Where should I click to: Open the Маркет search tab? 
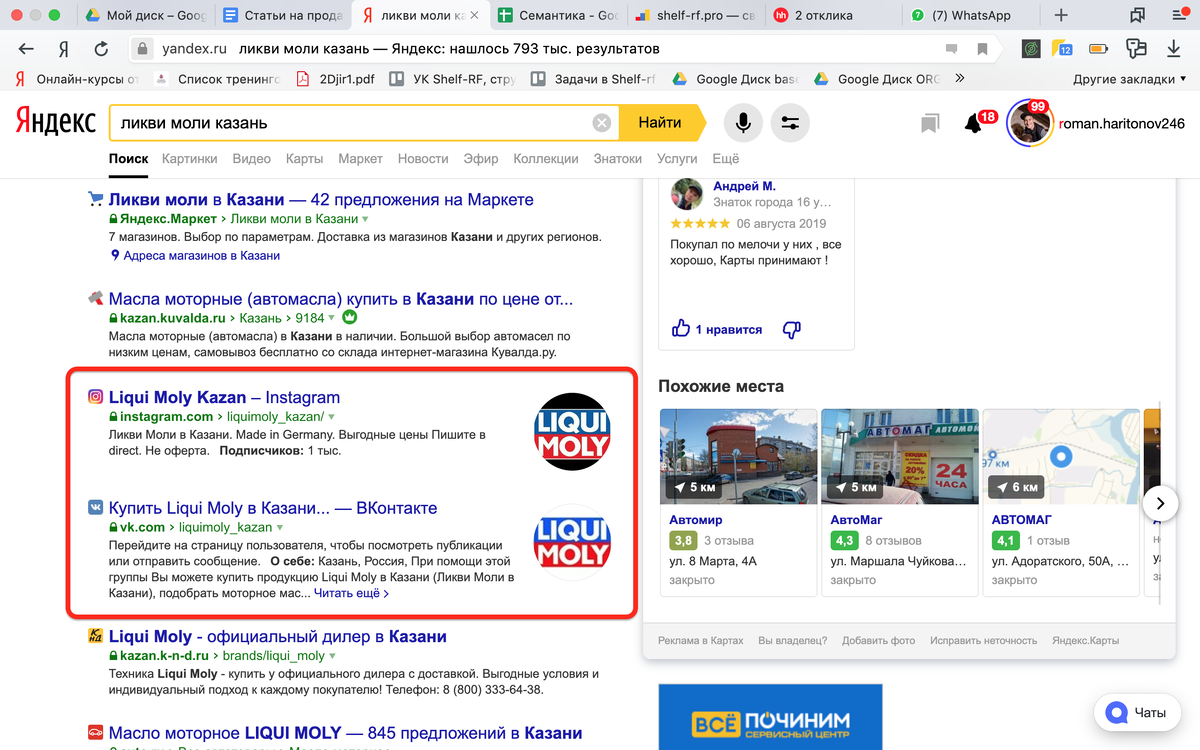click(x=360, y=159)
